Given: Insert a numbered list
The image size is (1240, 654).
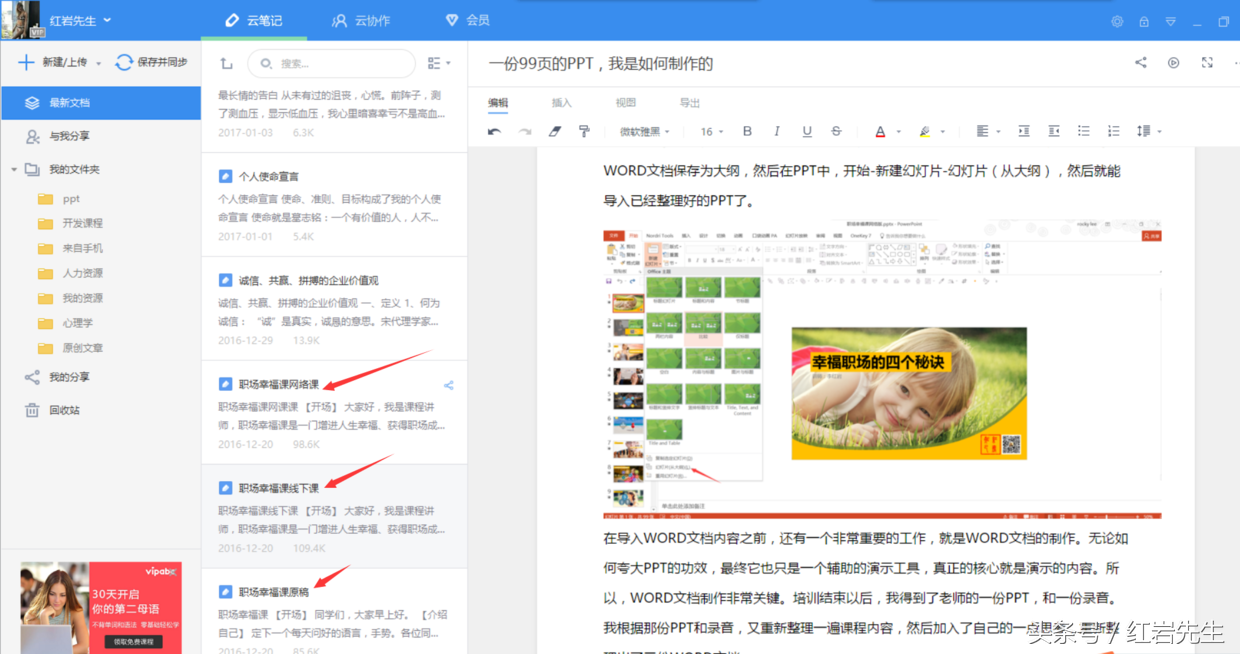Looking at the screenshot, I should (x=1114, y=131).
